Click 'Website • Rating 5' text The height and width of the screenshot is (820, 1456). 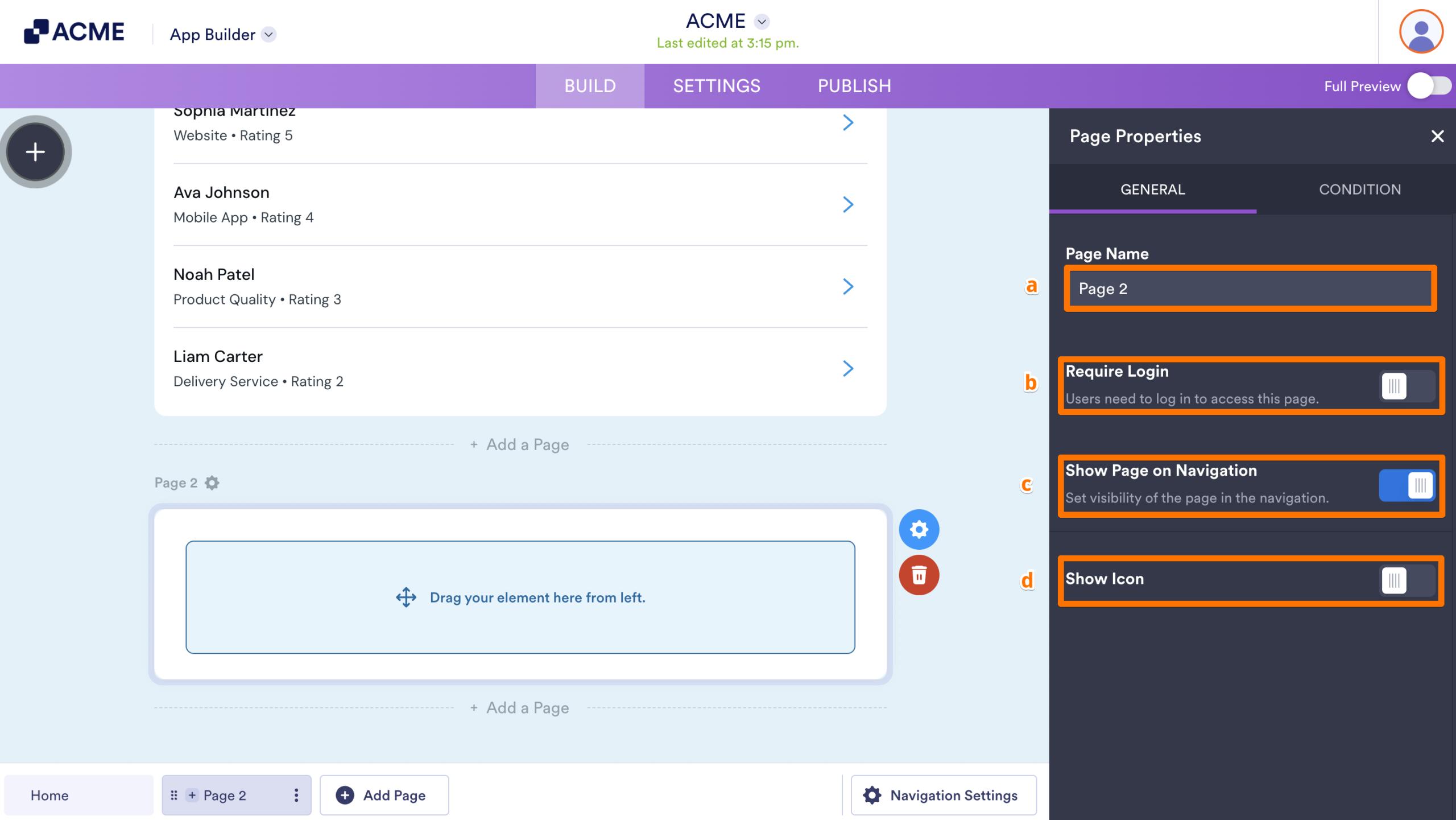[233, 135]
